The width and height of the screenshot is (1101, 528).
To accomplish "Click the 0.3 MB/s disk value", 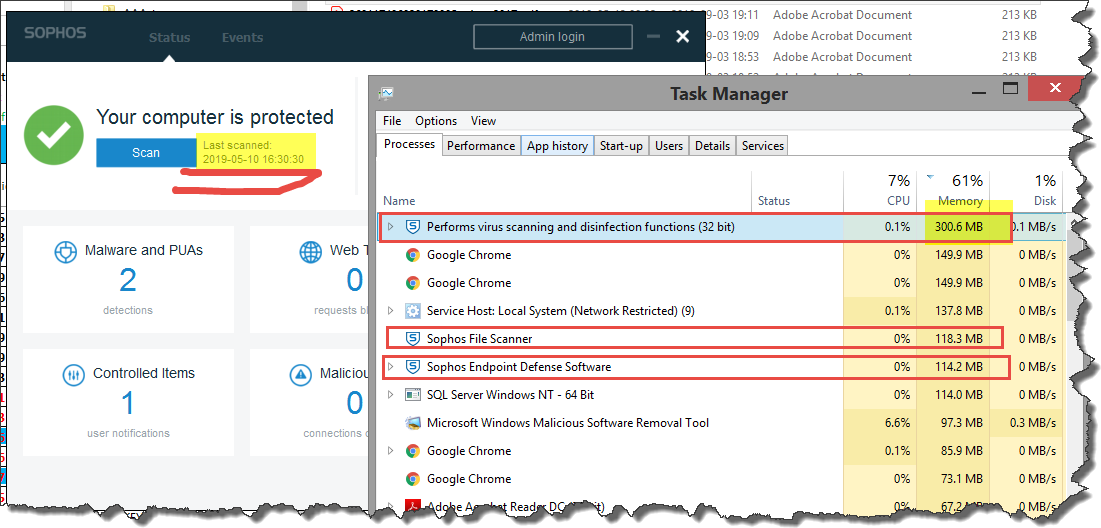I will coord(1034,423).
